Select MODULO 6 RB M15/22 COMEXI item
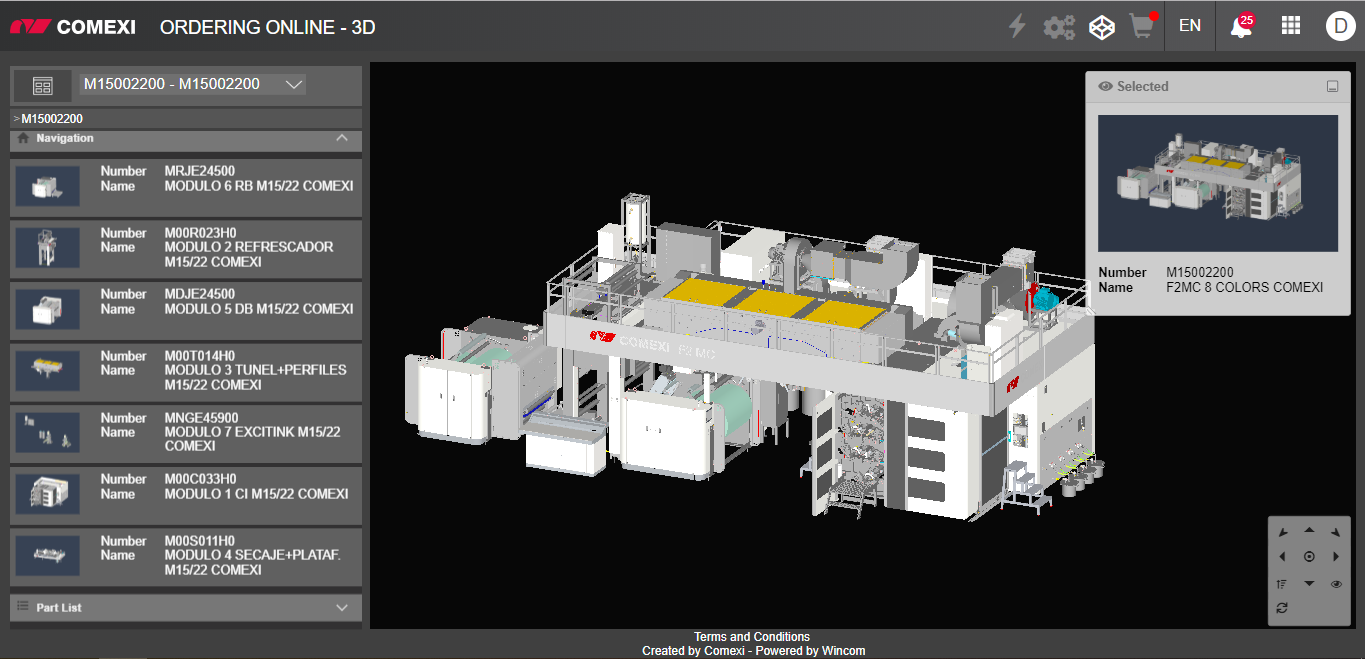The image size is (1365, 659). click(x=186, y=187)
